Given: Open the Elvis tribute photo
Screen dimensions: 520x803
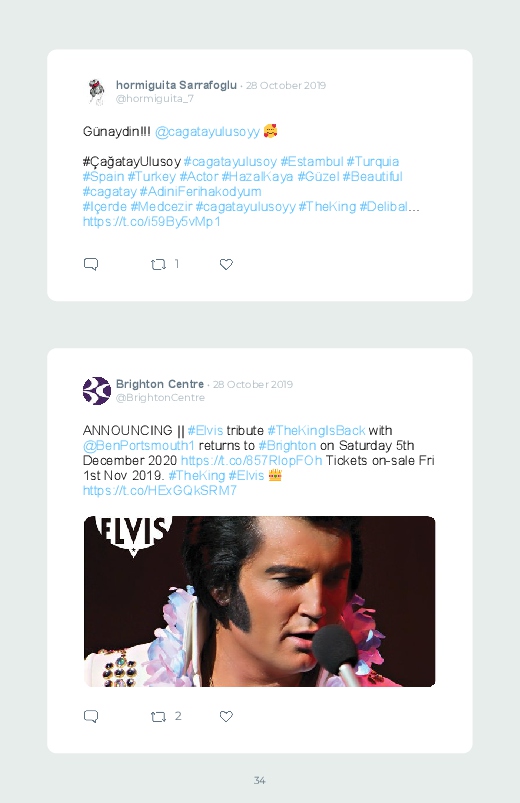Looking at the screenshot, I should 259,601.
